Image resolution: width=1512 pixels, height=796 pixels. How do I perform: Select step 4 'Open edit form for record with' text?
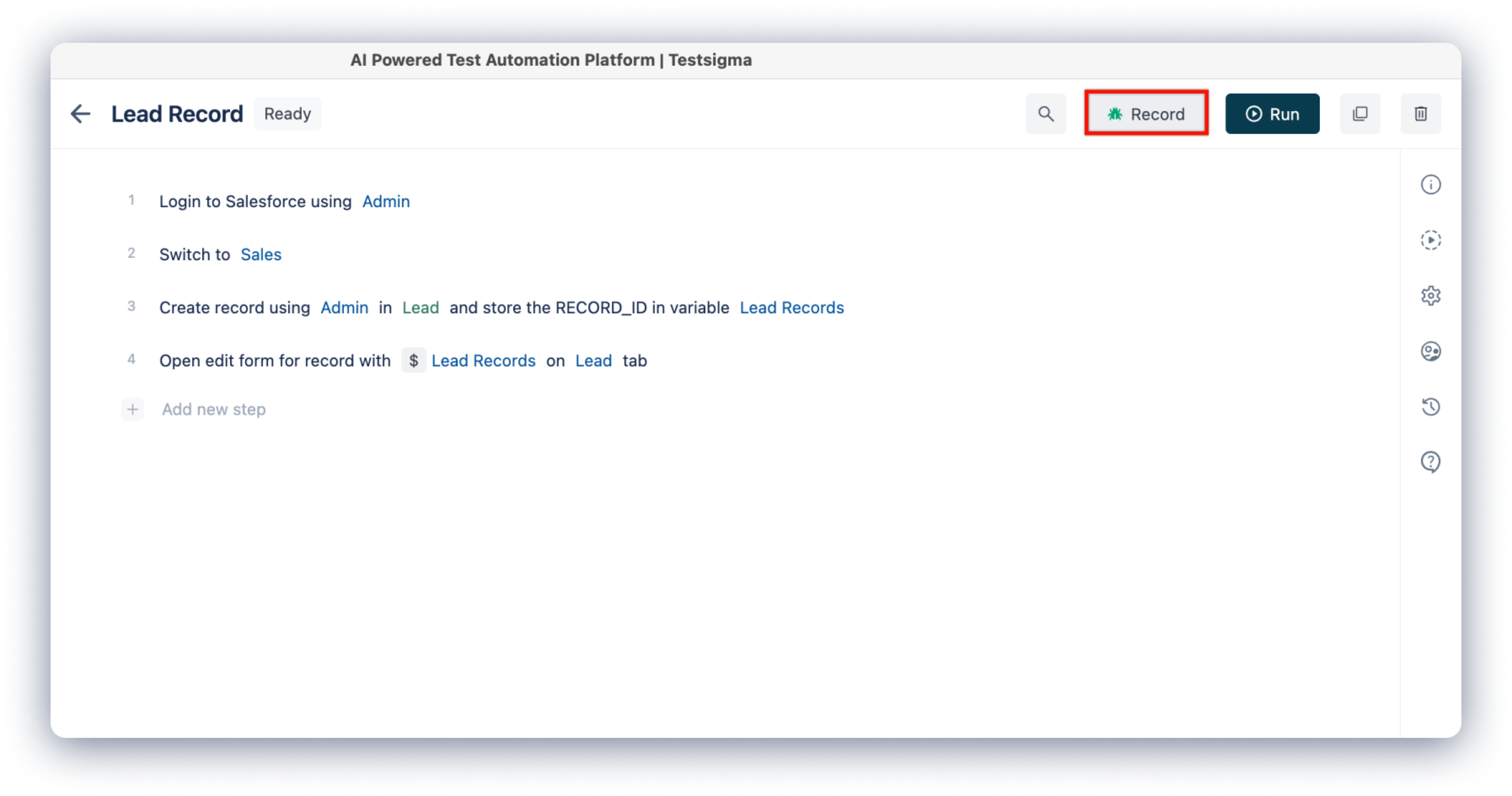tap(275, 361)
